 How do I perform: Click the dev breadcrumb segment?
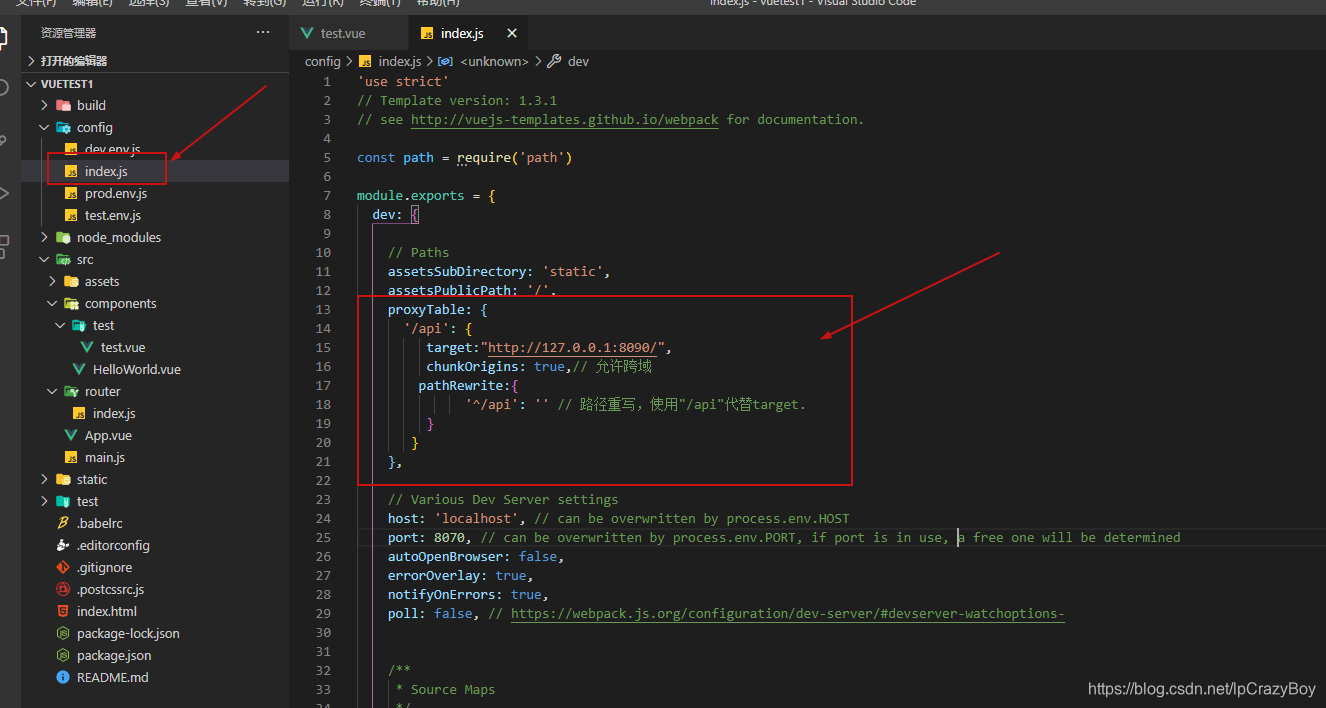click(578, 61)
